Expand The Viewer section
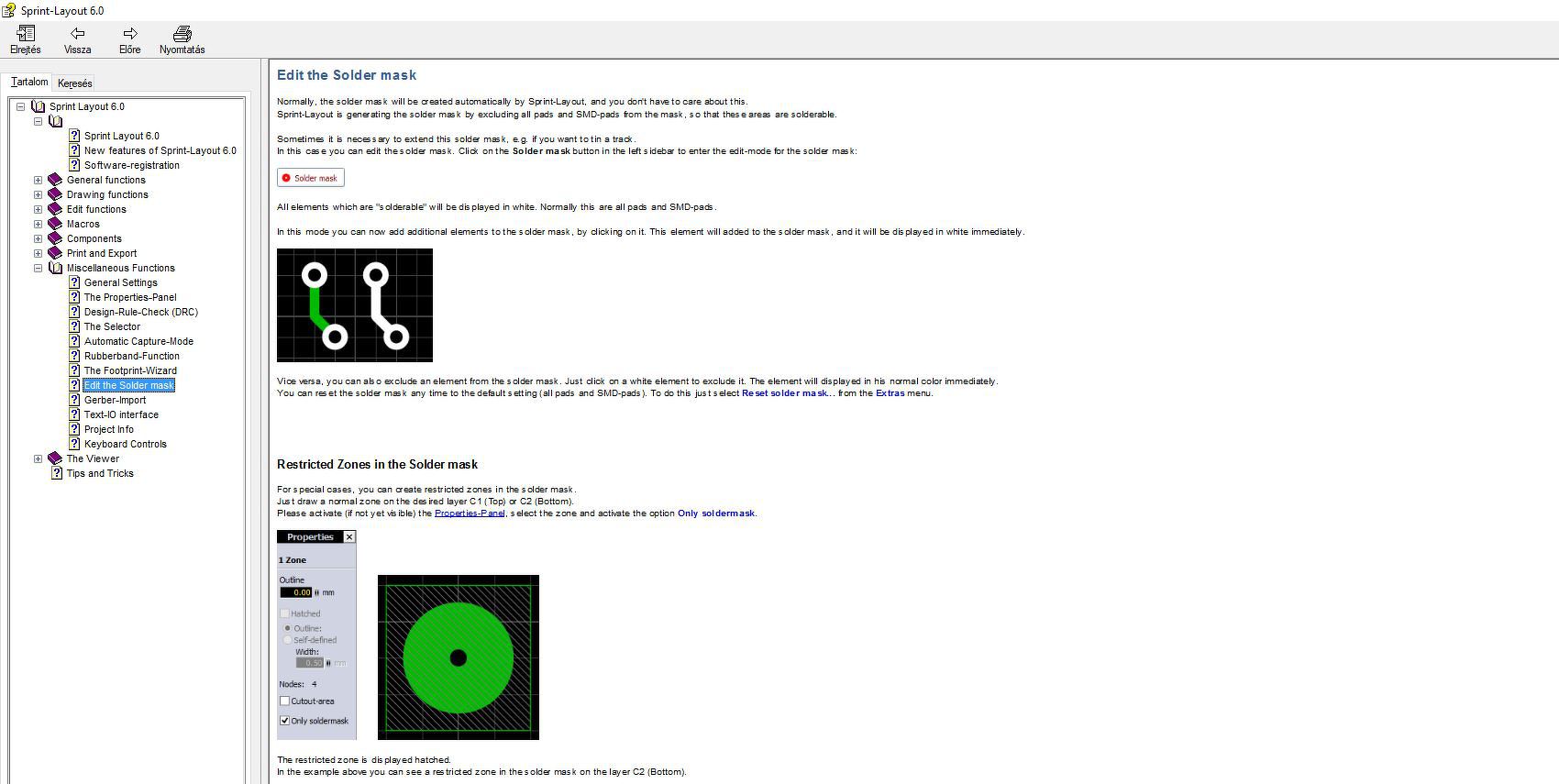 [x=38, y=458]
